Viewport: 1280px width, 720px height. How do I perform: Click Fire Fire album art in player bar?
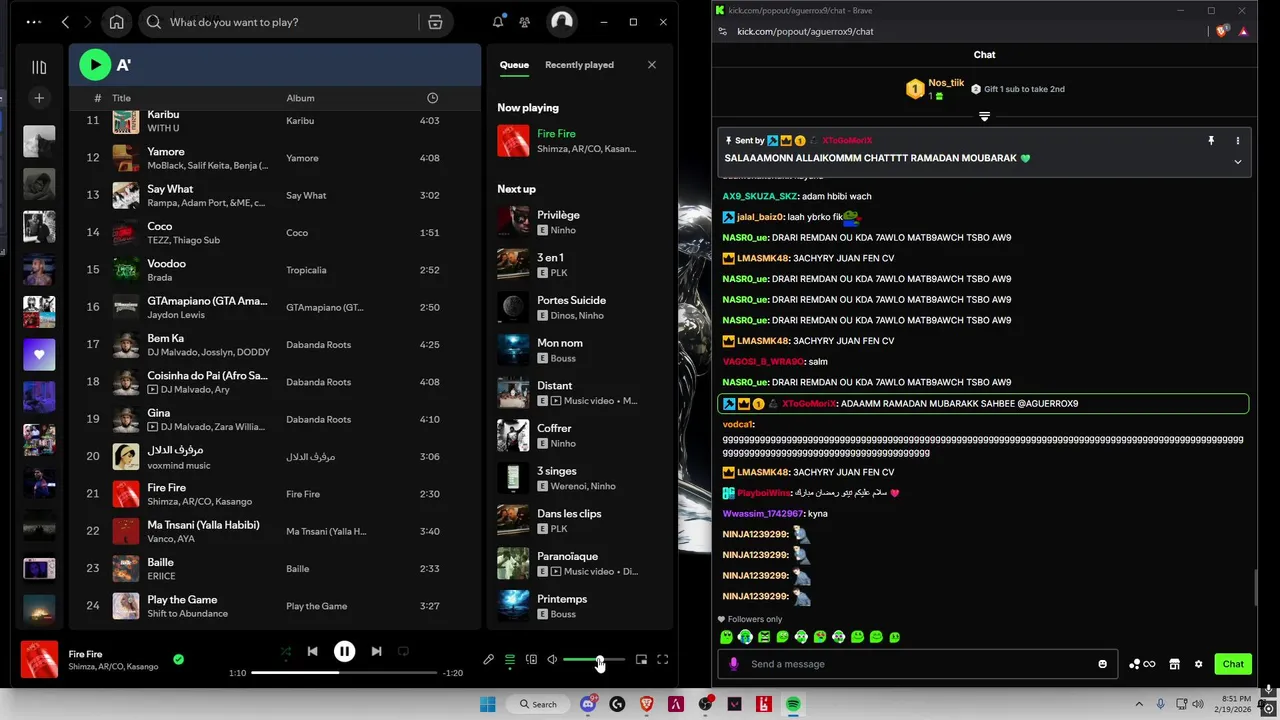coord(39,660)
